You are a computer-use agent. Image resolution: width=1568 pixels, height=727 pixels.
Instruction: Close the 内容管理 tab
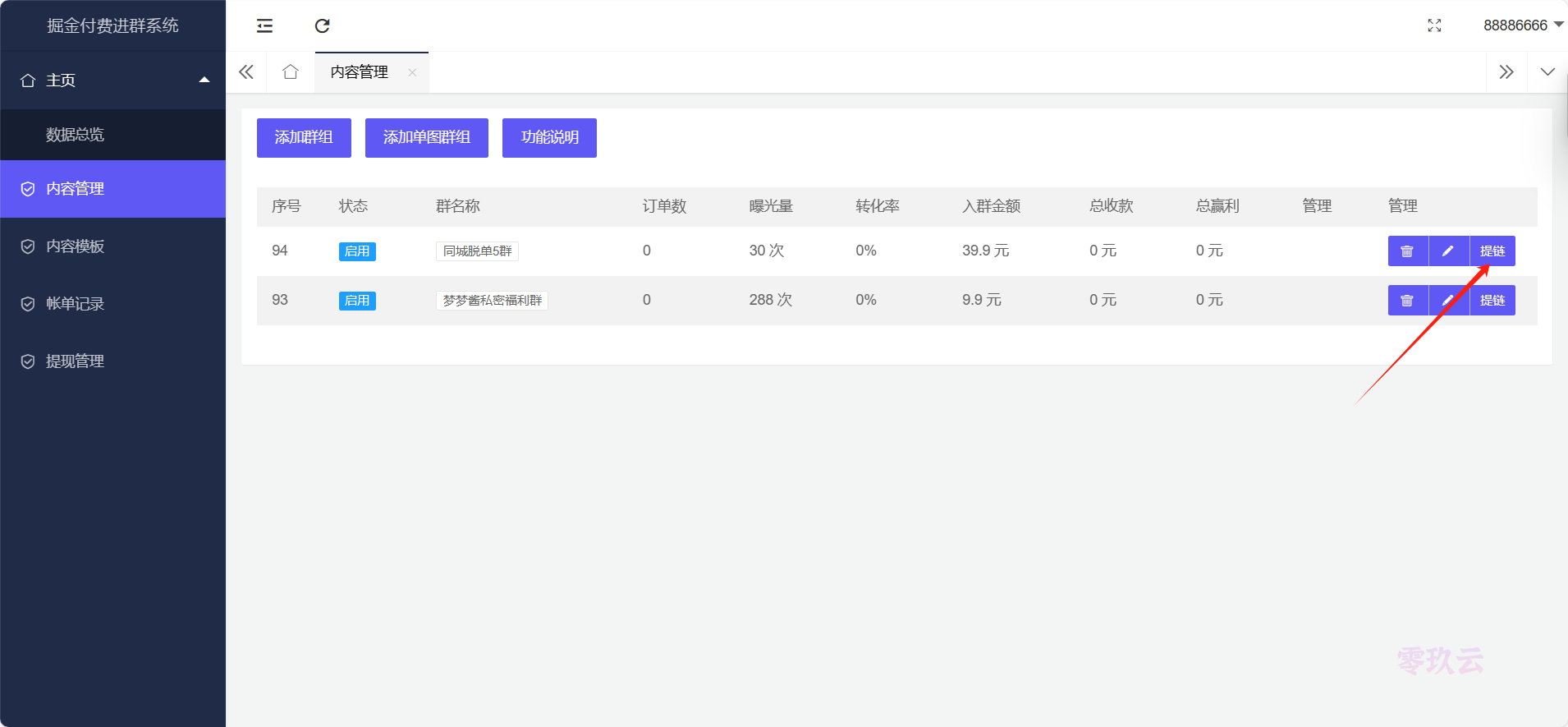tap(412, 72)
